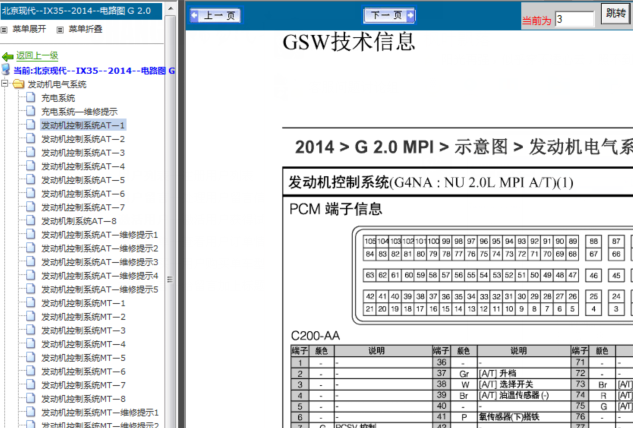This screenshot has height=428, width=633.
Task: Click document icon beside 发动机控制系统AT—4
Action: click(x=31, y=166)
